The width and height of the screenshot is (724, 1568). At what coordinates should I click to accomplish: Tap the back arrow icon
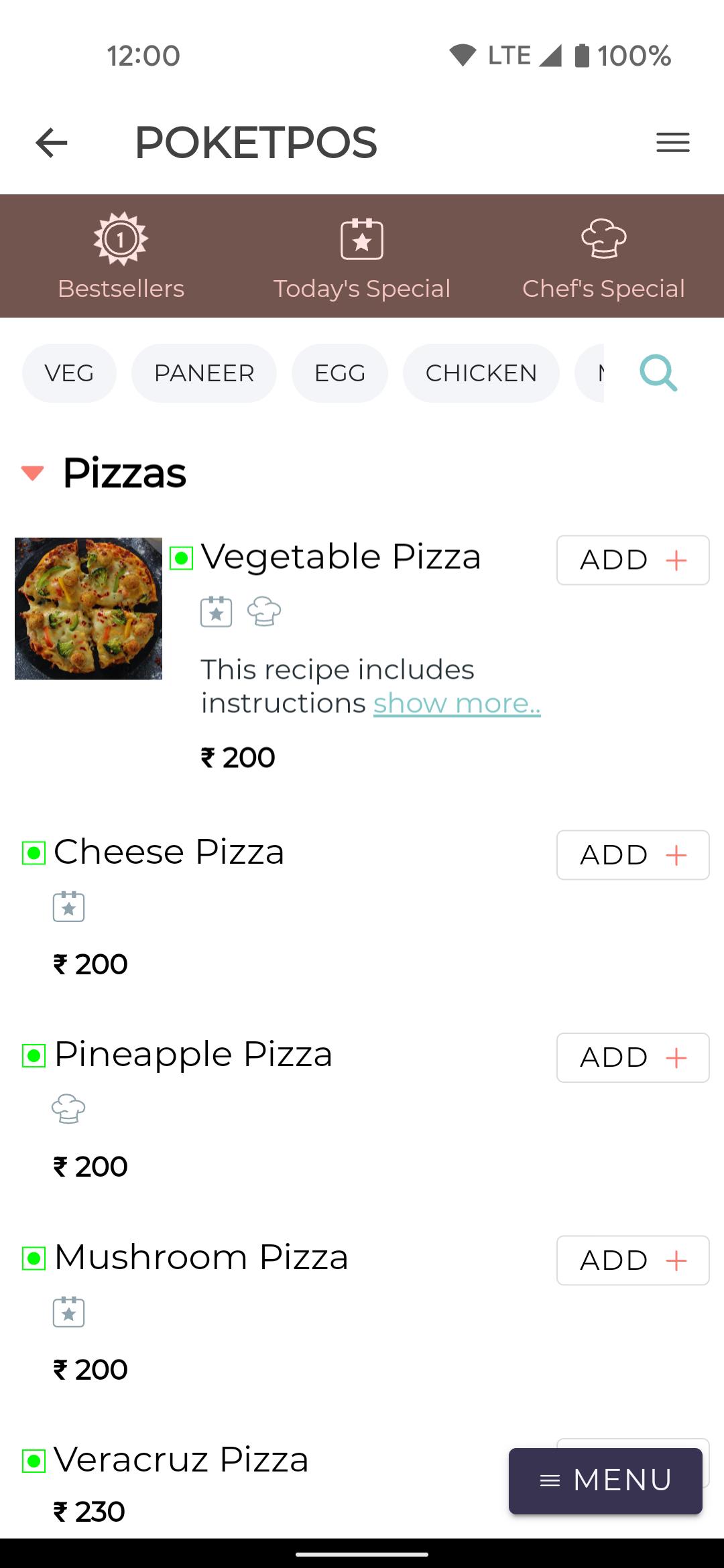point(52,143)
